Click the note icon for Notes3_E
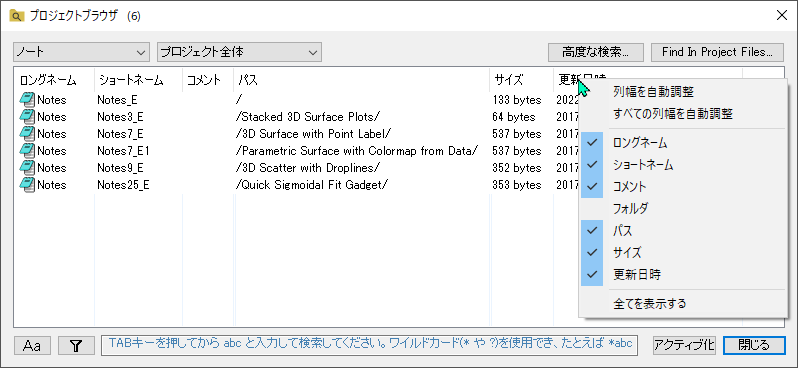798x368 pixels. pos(27,117)
